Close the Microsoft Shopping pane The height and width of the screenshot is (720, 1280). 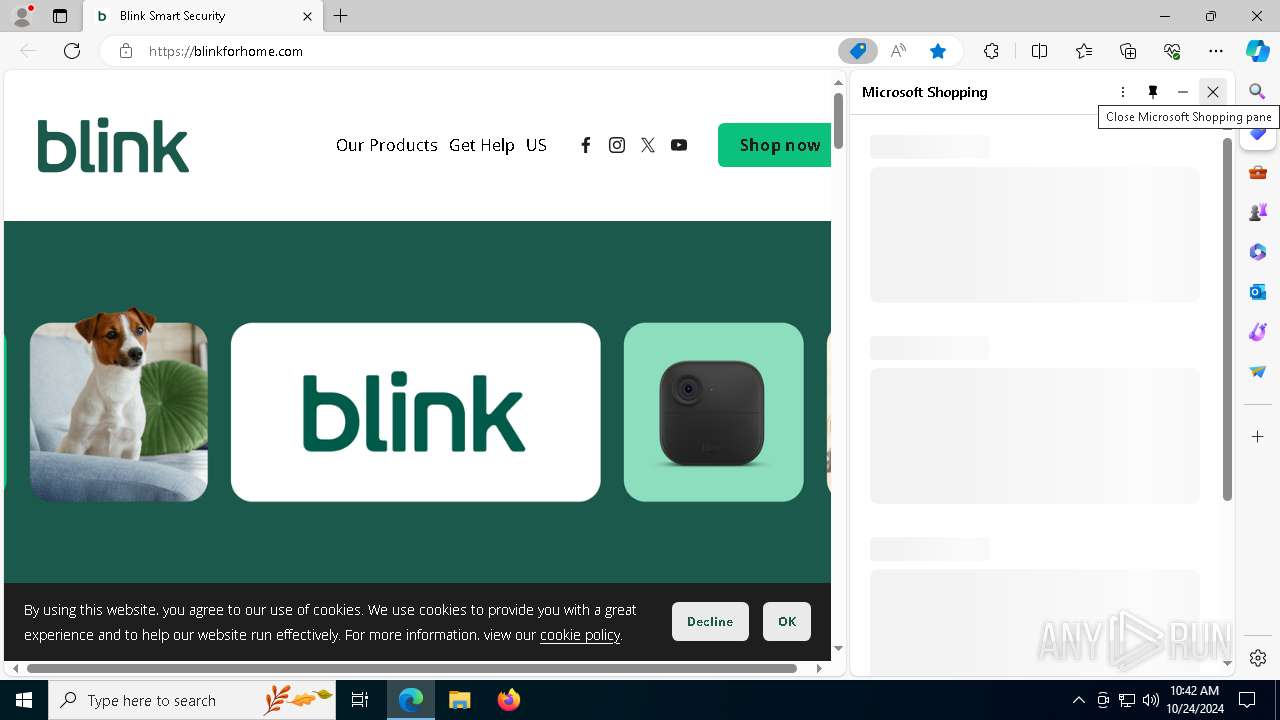pyautogui.click(x=1213, y=92)
